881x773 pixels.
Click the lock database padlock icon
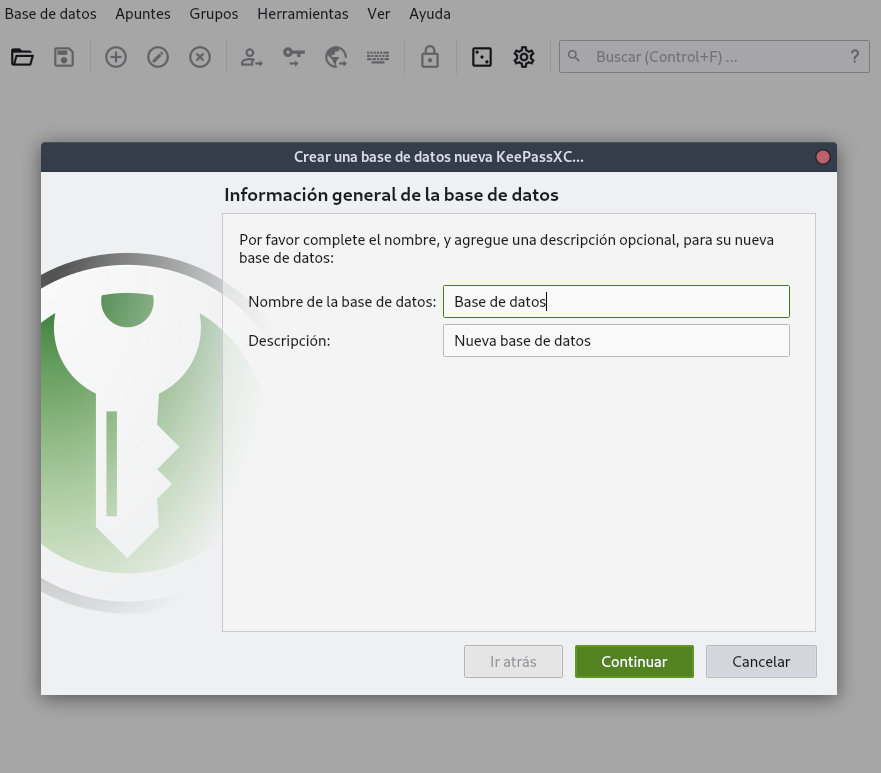(x=430, y=57)
